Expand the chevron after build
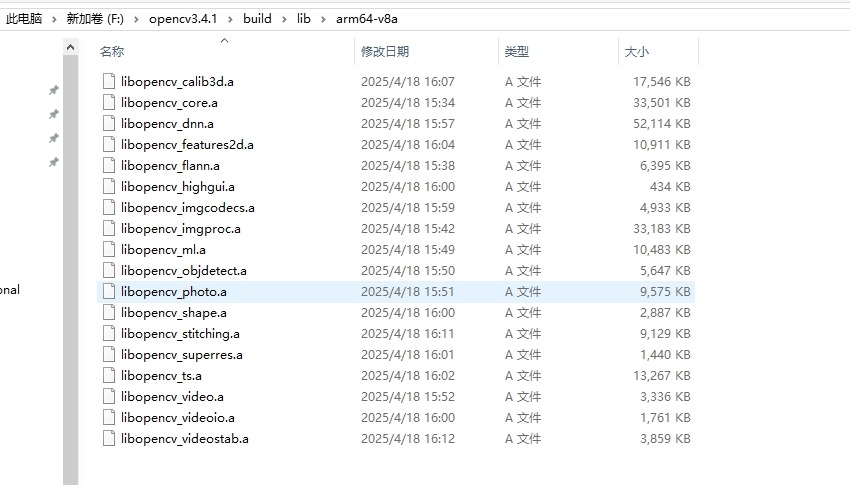The image size is (850, 485). [x=284, y=19]
